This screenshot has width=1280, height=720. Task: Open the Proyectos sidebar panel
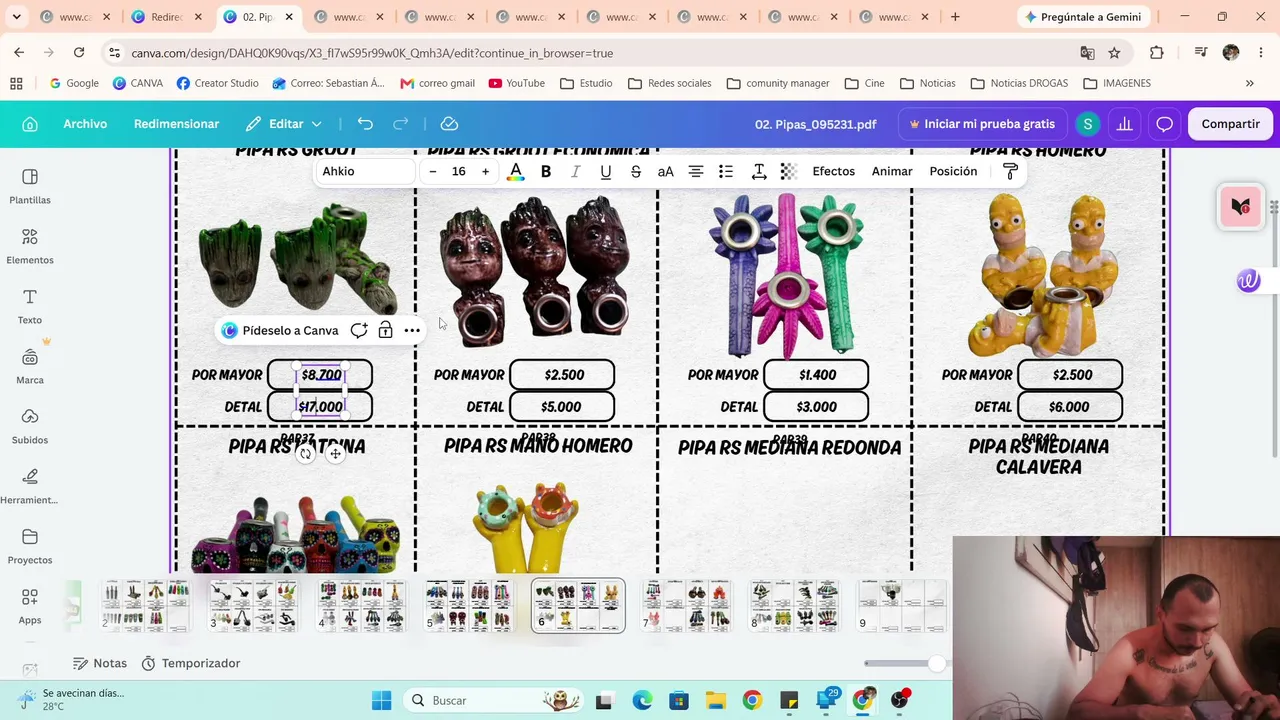click(x=30, y=546)
